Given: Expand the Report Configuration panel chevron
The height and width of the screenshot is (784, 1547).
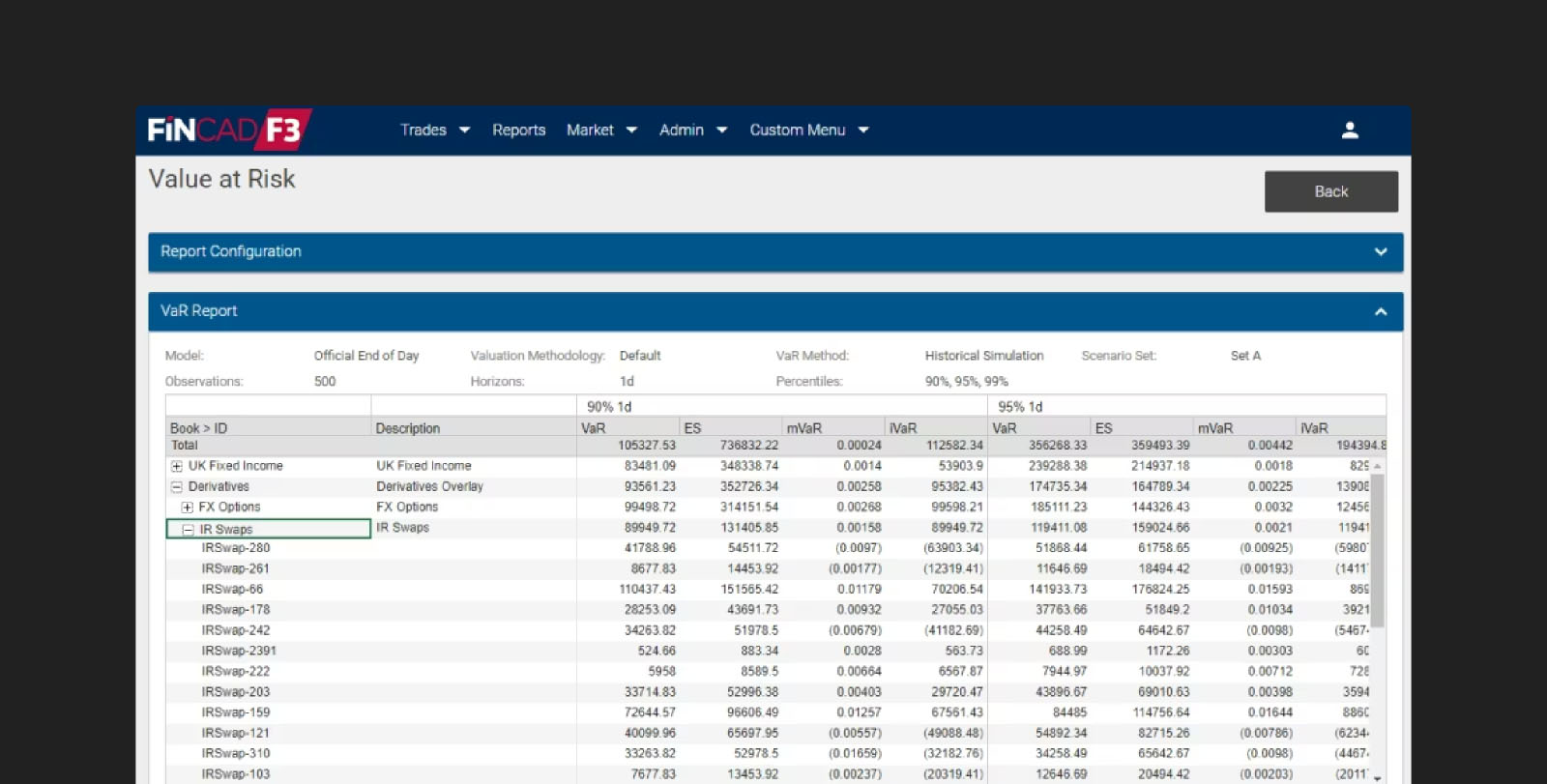Looking at the screenshot, I should coord(1381,251).
